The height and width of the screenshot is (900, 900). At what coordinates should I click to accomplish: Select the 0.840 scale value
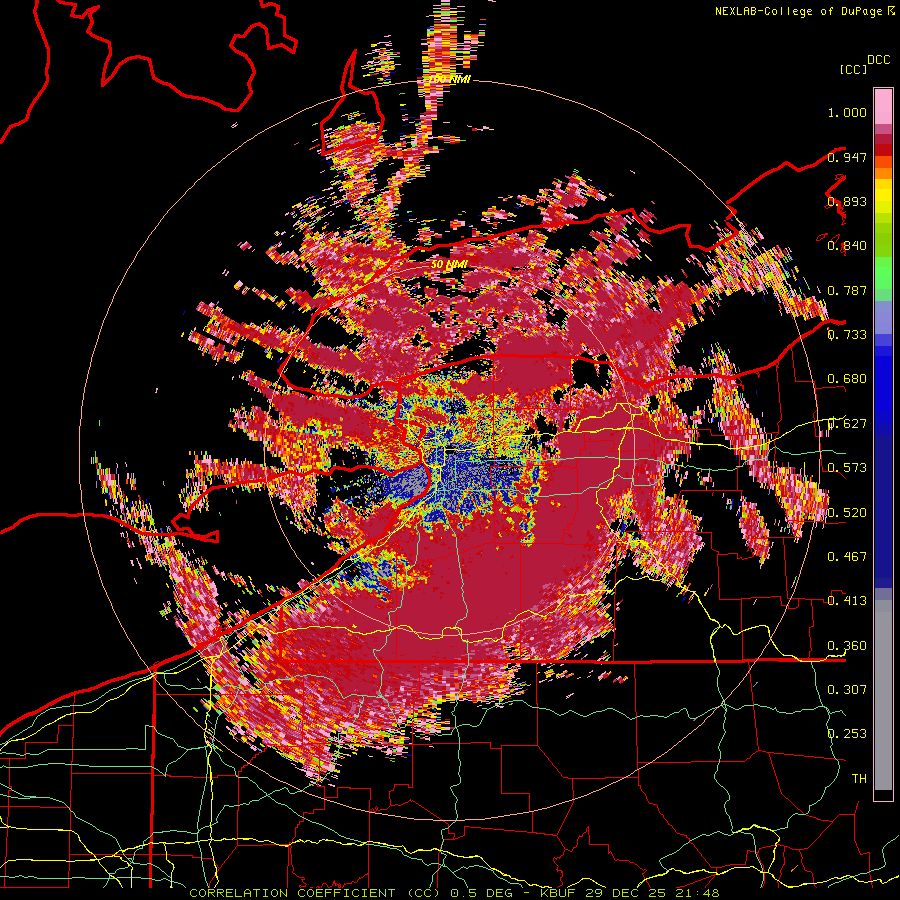point(847,246)
